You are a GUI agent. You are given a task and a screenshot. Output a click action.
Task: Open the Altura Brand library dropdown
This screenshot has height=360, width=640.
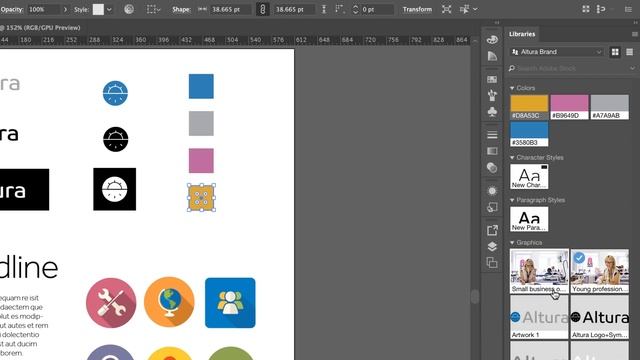point(556,52)
